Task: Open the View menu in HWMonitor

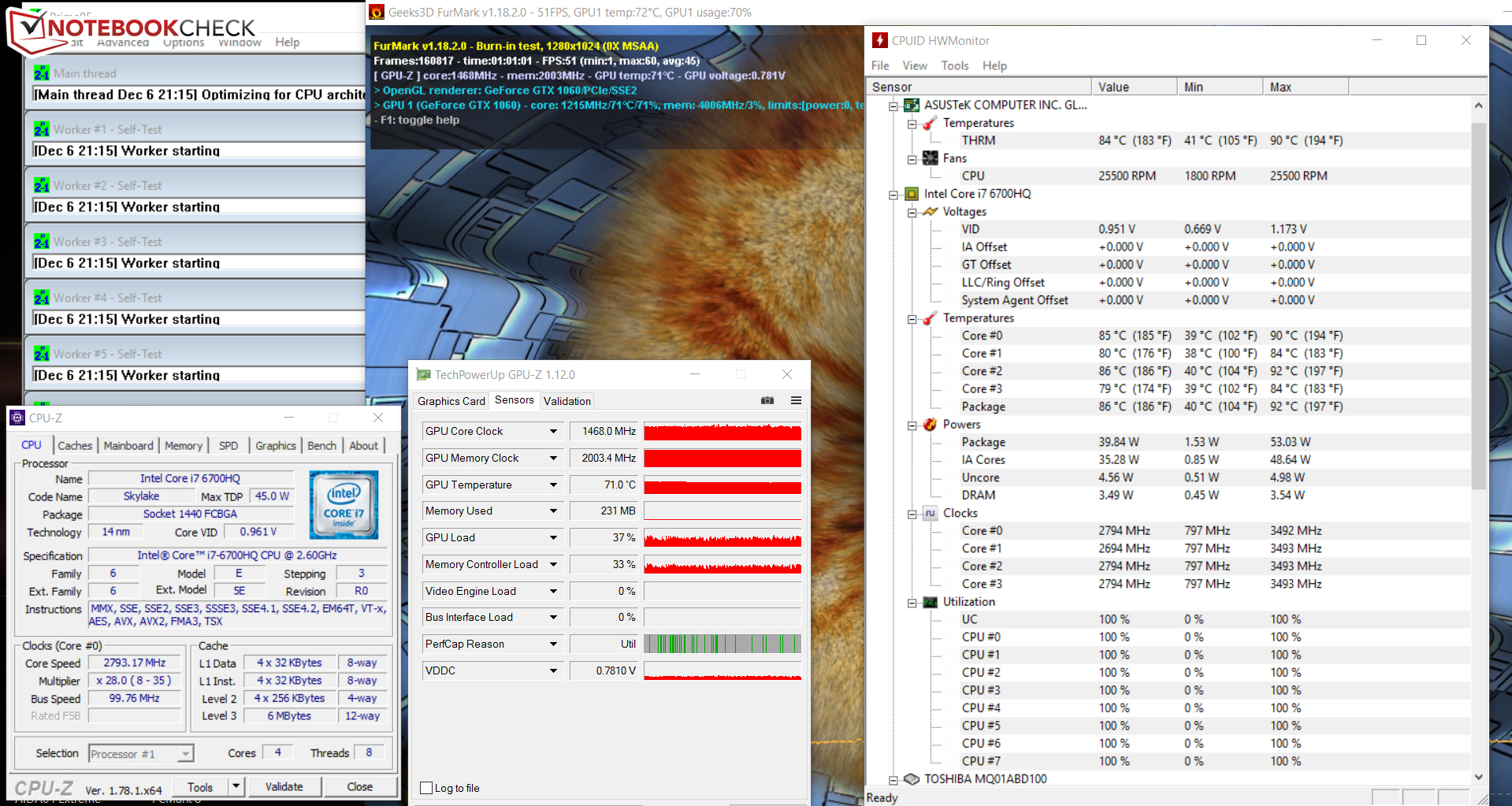Action: (915, 65)
